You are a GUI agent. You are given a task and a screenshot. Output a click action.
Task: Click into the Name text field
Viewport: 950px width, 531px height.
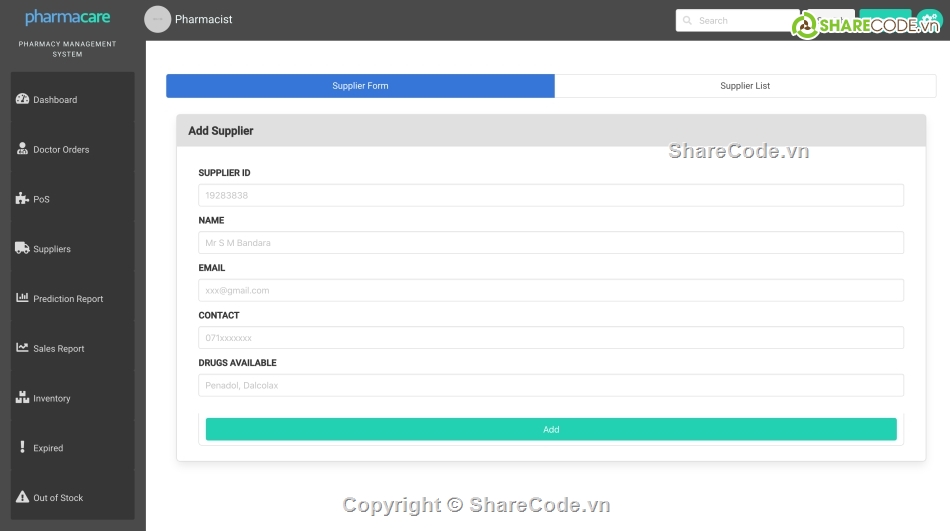pyautogui.click(x=550, y=243)
